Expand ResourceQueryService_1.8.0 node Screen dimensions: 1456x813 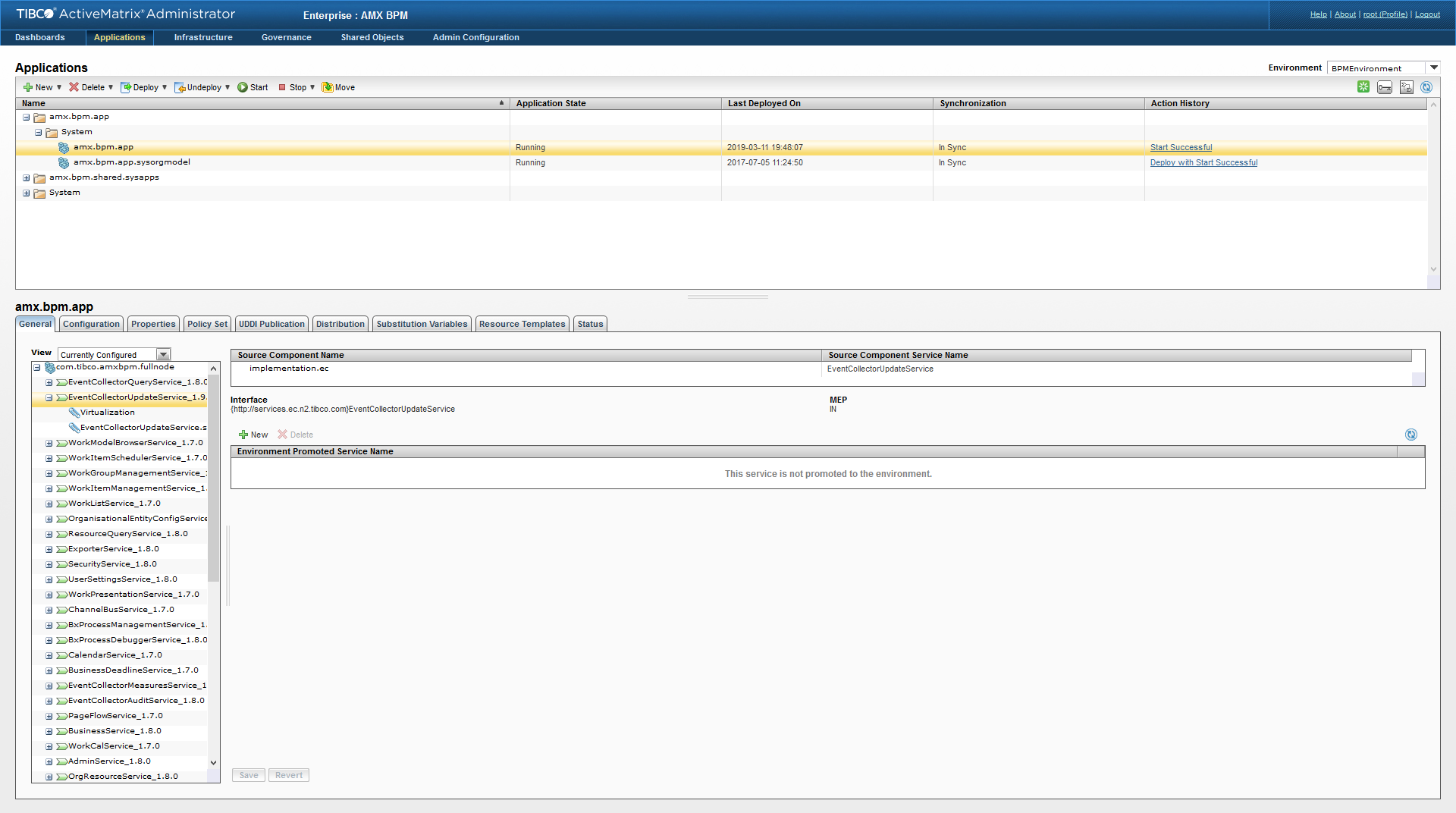pyautogui.click(x=49, y=534)
